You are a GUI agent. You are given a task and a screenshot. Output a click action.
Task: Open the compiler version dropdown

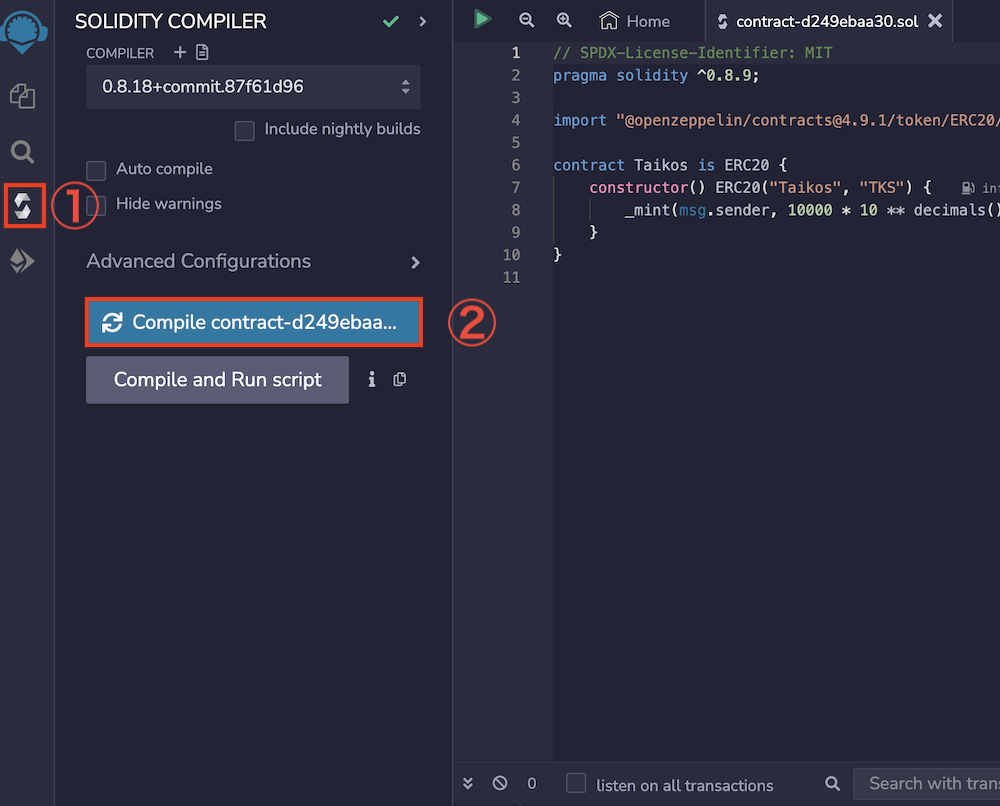(253, 87)
